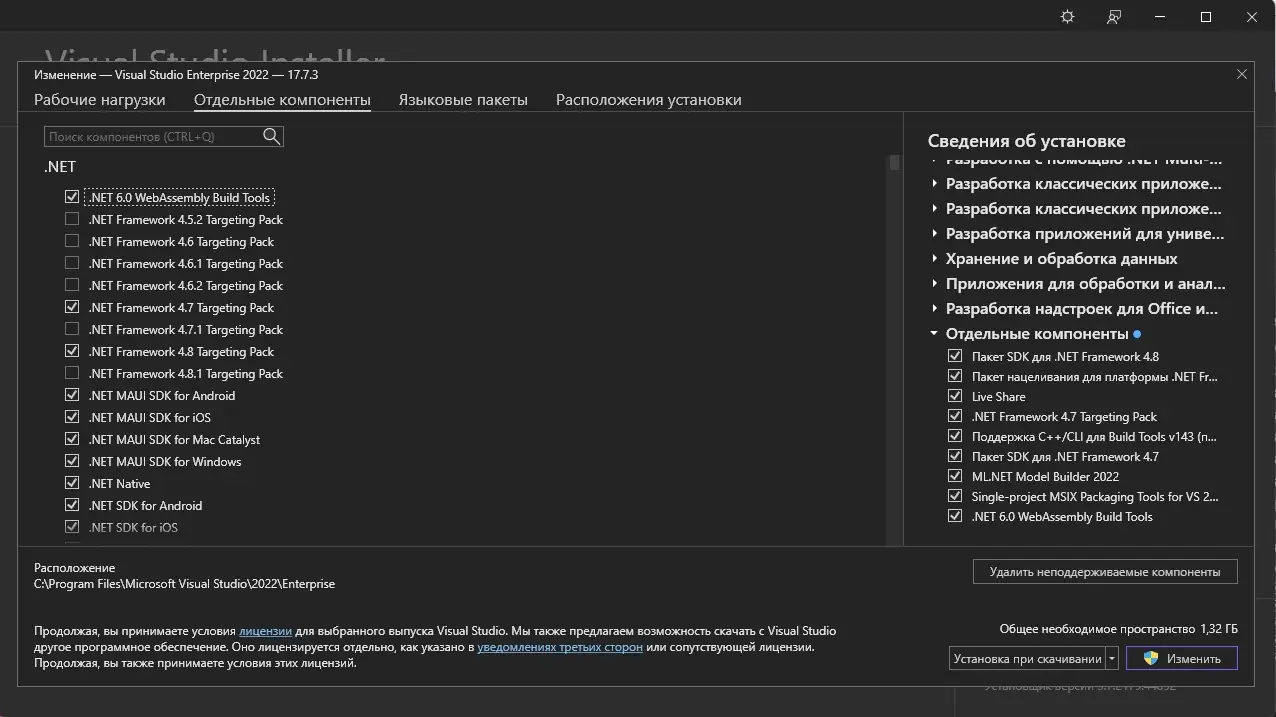The width and height of the screenshot is (1276, 717).
Task: Expand Разработка надстроек для Office
Action: [934, 309]
